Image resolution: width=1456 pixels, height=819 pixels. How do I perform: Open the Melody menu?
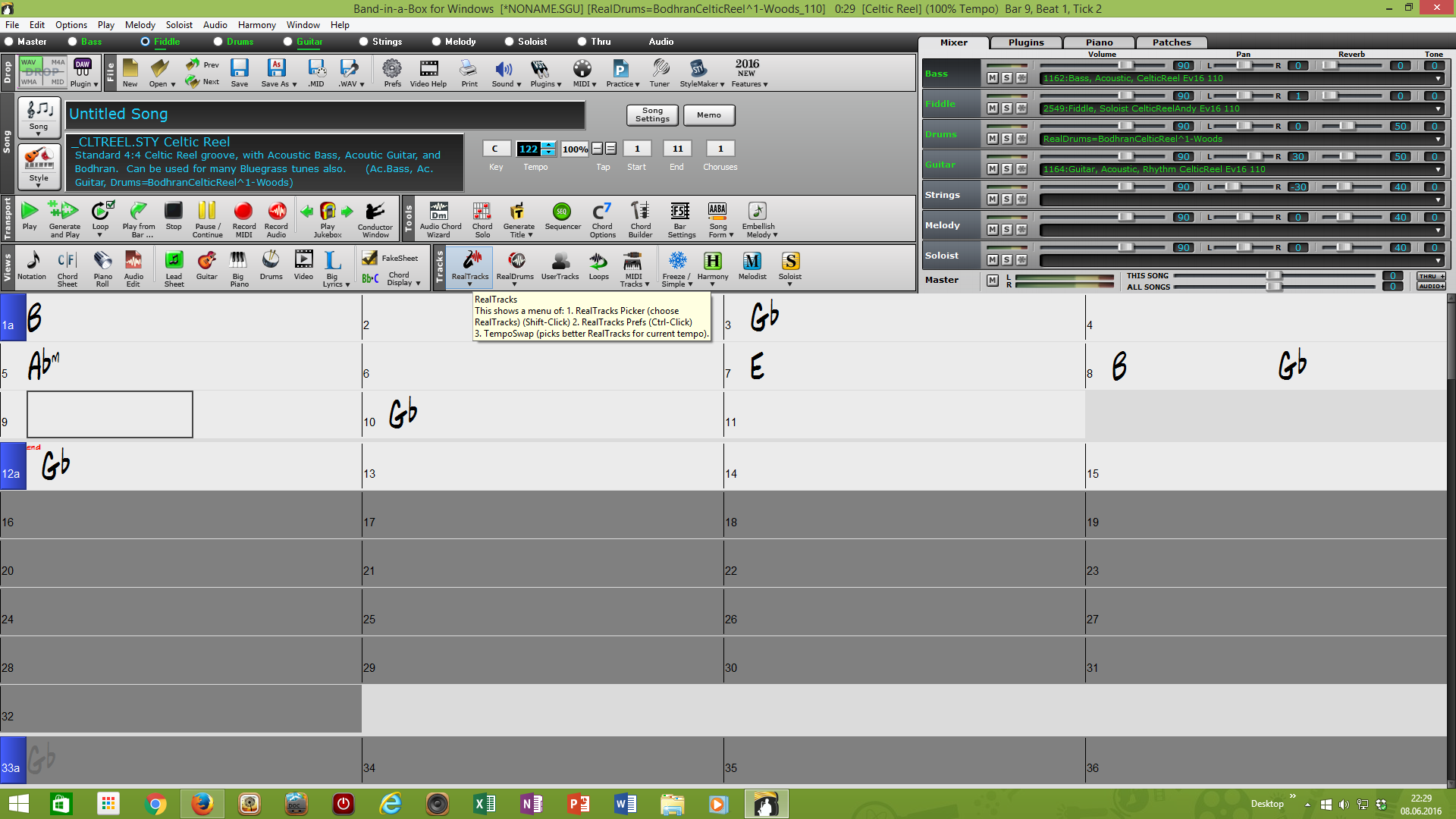point(140,25)
